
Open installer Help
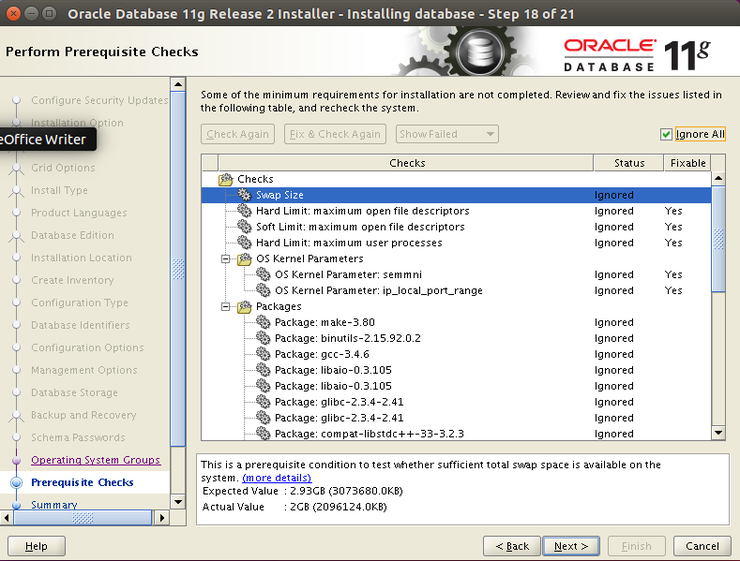point(36,546)
